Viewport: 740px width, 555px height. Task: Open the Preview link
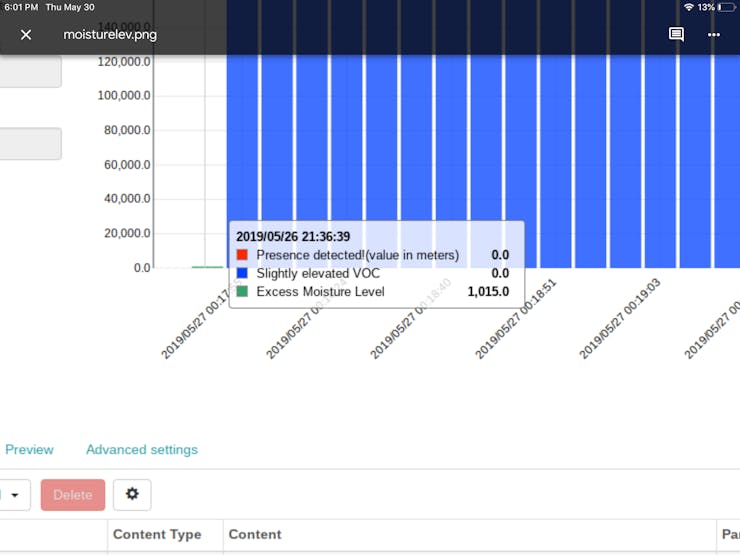tap(29, 450)
